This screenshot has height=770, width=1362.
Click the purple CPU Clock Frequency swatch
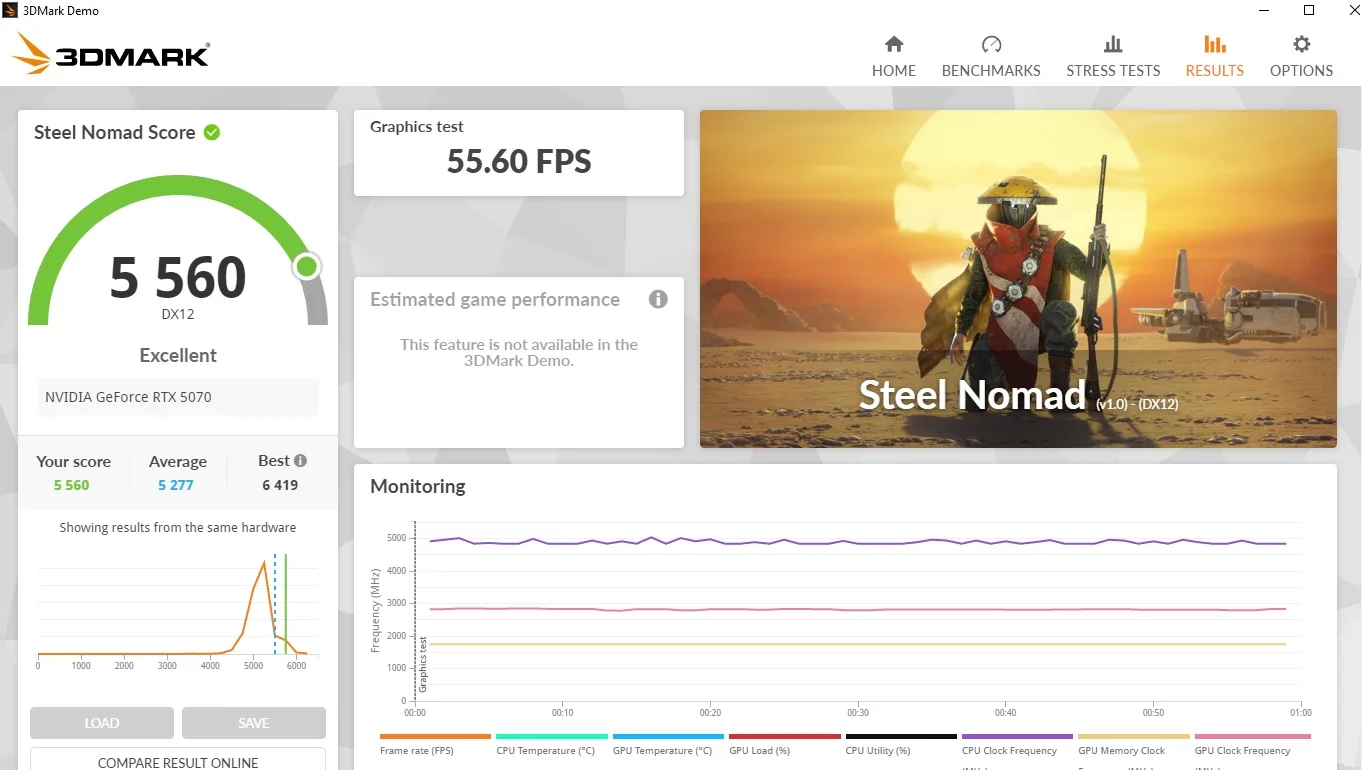click(x=1017, y=736)
